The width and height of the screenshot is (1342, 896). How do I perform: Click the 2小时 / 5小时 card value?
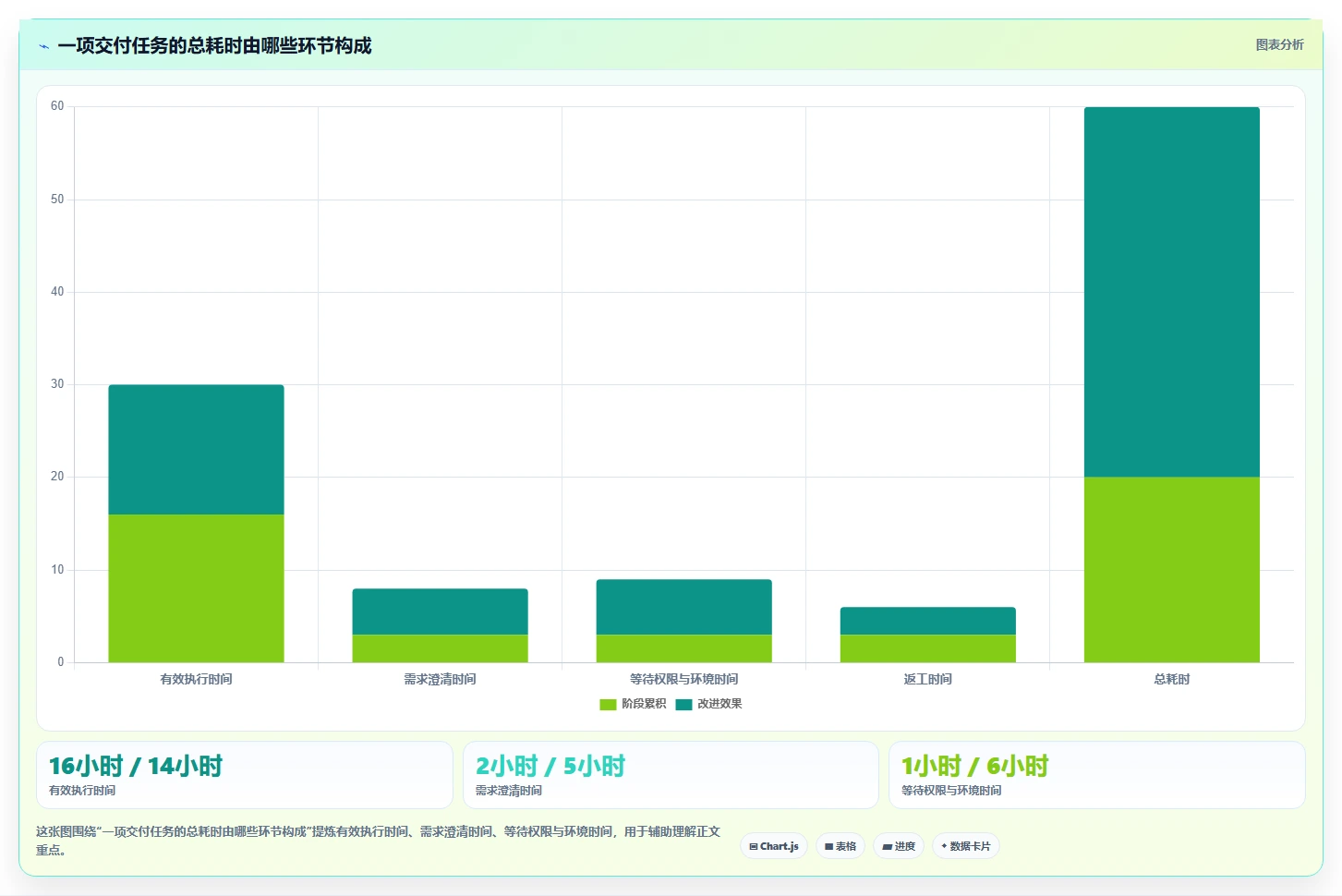point(550,767)
